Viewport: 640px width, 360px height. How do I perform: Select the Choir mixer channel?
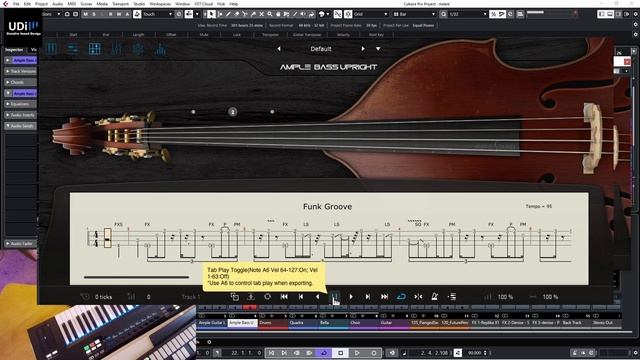pos(364,323)
